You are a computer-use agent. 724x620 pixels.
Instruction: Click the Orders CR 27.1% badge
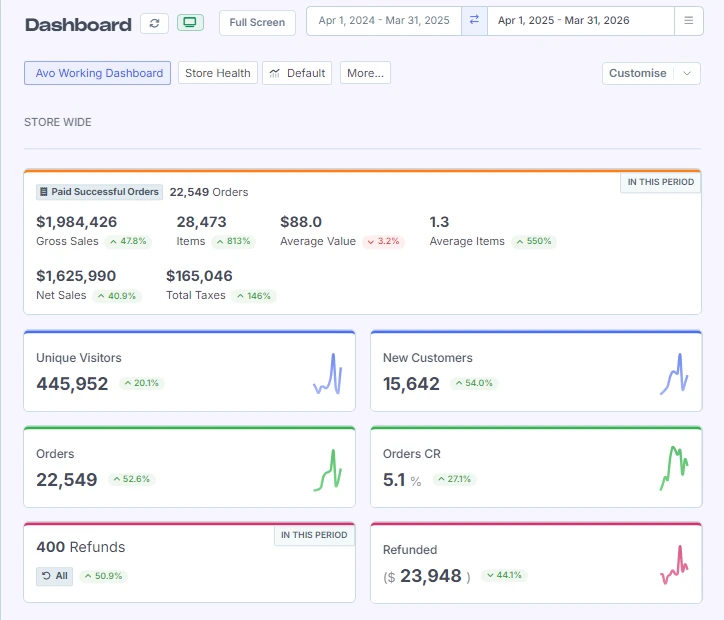click(455, 479)
